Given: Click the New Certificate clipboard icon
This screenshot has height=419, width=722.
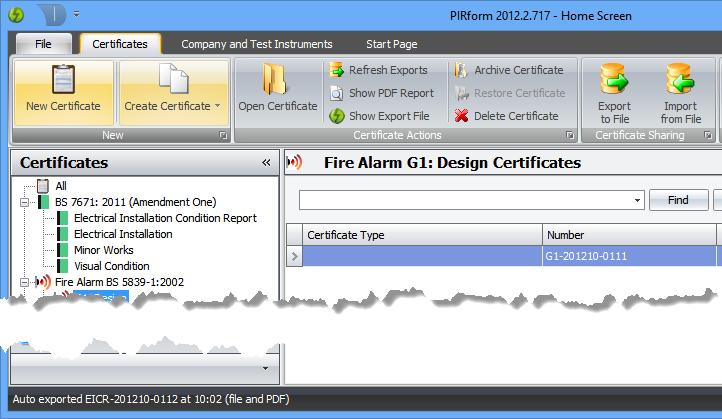Looking at the screenshot, I should pyautogui.click(x=63, y=80).
